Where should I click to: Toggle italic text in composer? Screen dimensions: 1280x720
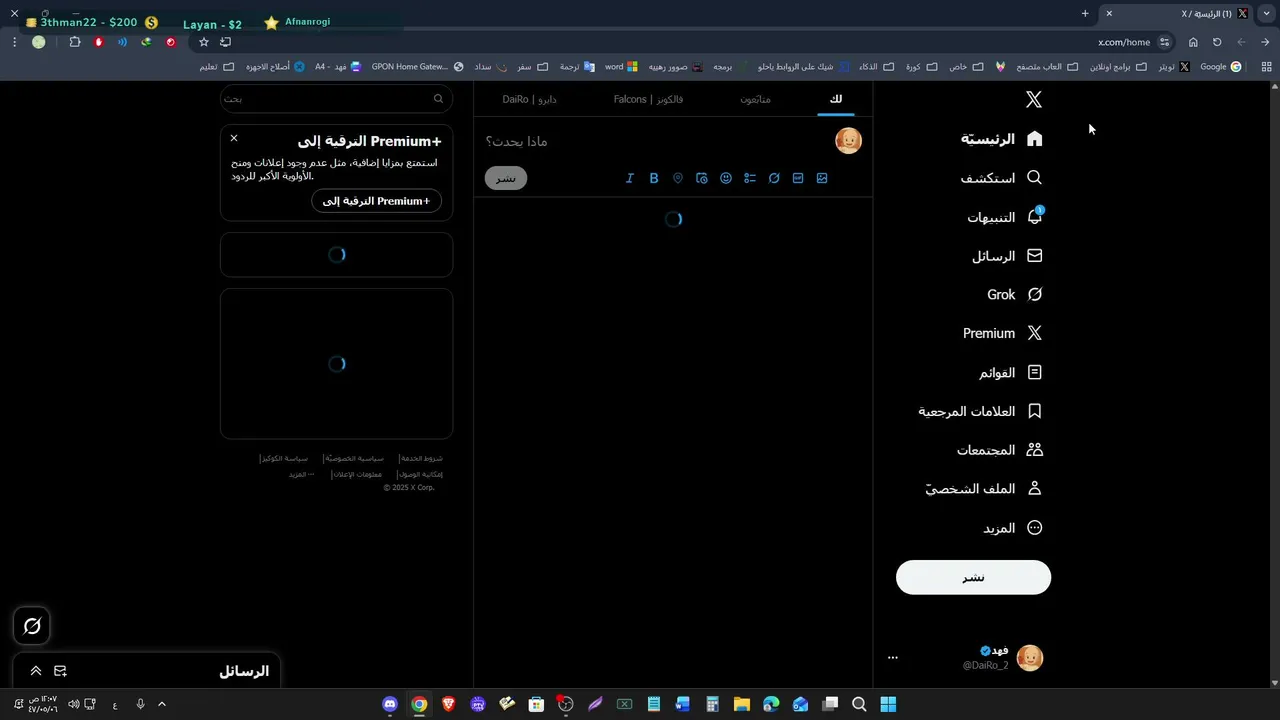[x=630, y=178]
